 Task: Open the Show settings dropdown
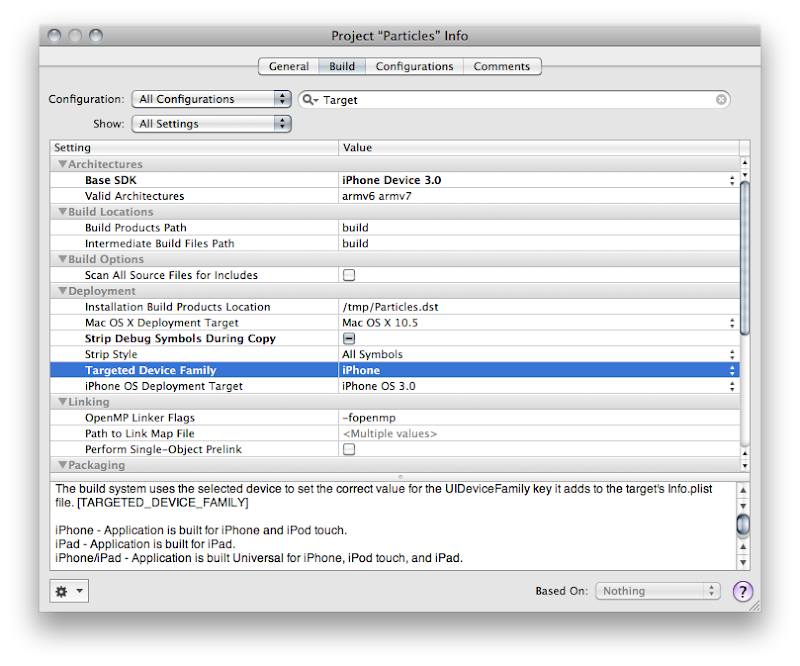(211, 124)
